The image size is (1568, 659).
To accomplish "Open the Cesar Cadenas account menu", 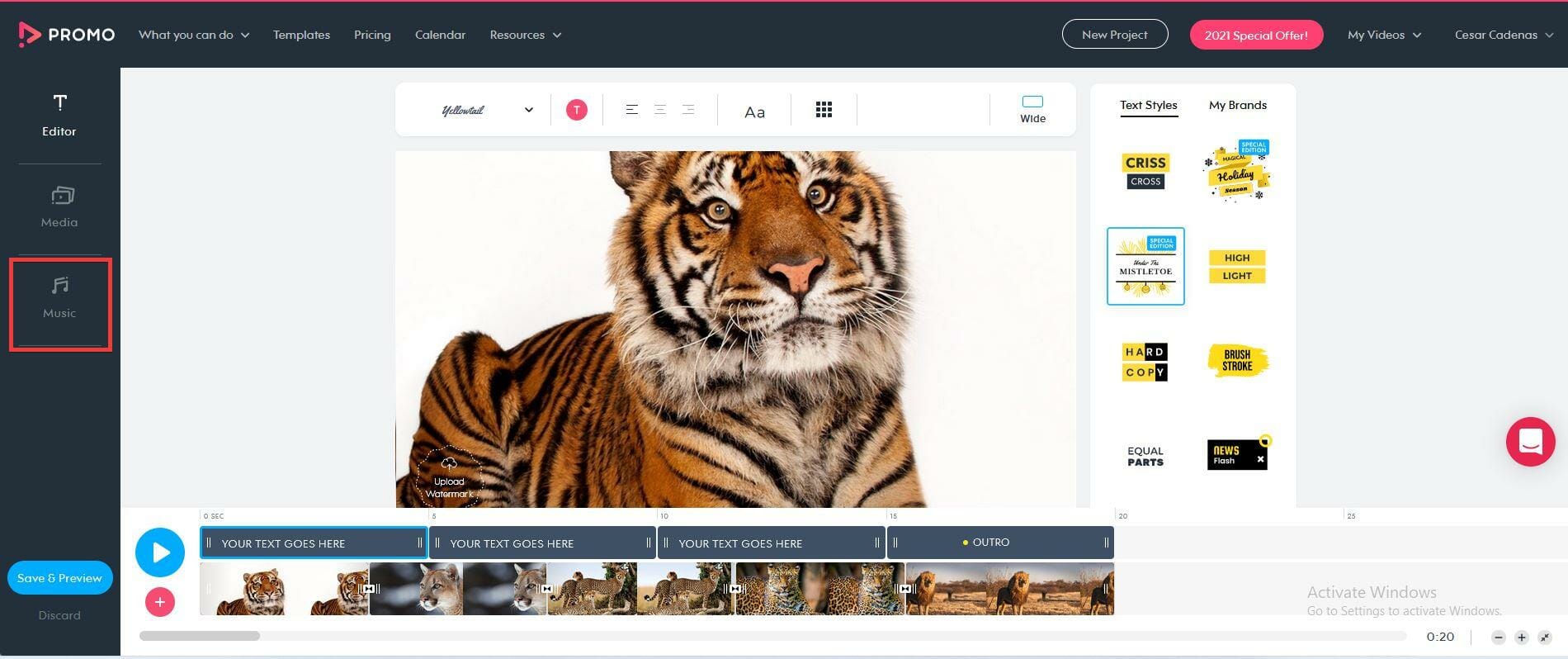I will click(1504, 35).
